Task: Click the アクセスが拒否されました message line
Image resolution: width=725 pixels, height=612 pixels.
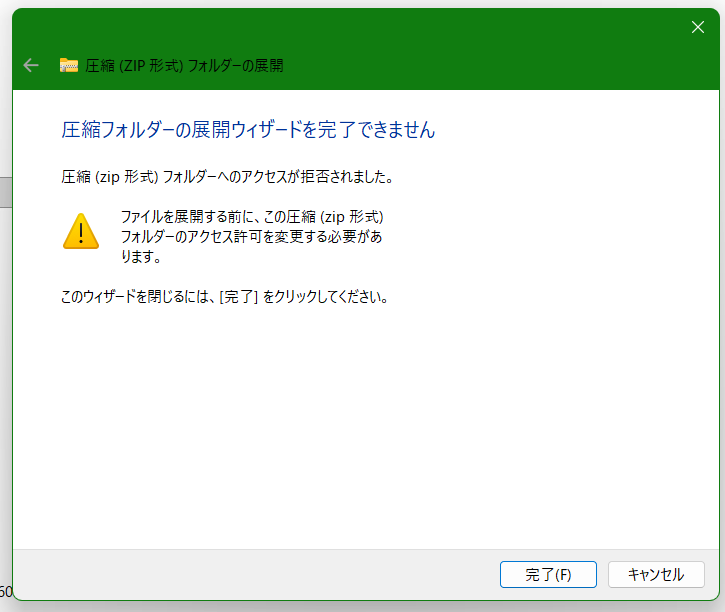Action: [x=227, y=177]
